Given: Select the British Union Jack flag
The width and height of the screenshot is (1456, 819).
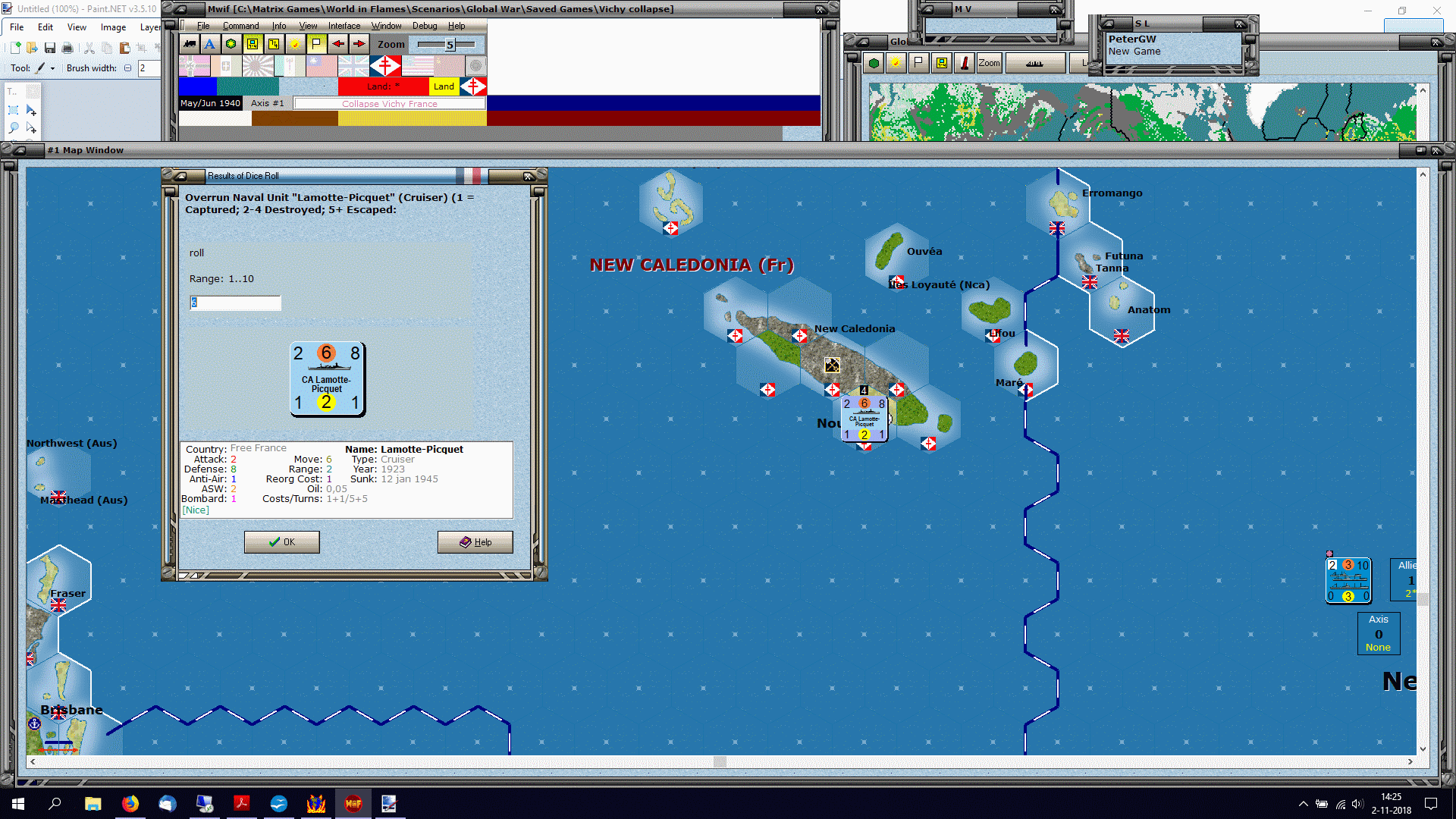Looking at the screenshot, I should [x=353, y=66].
